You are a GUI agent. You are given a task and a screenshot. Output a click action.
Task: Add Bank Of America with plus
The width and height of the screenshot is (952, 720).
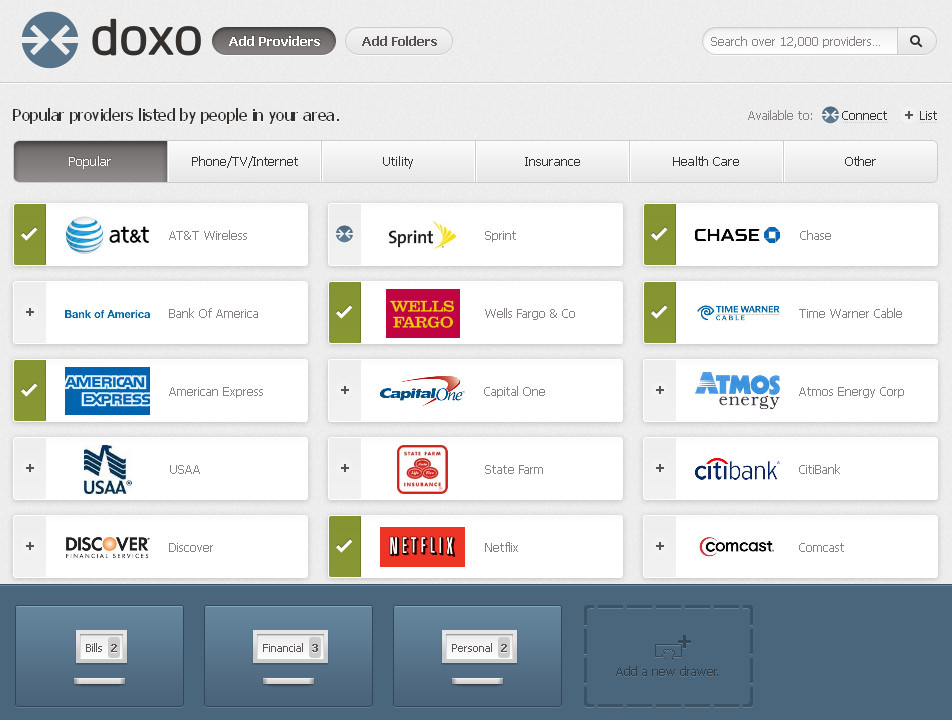(30, 312)
